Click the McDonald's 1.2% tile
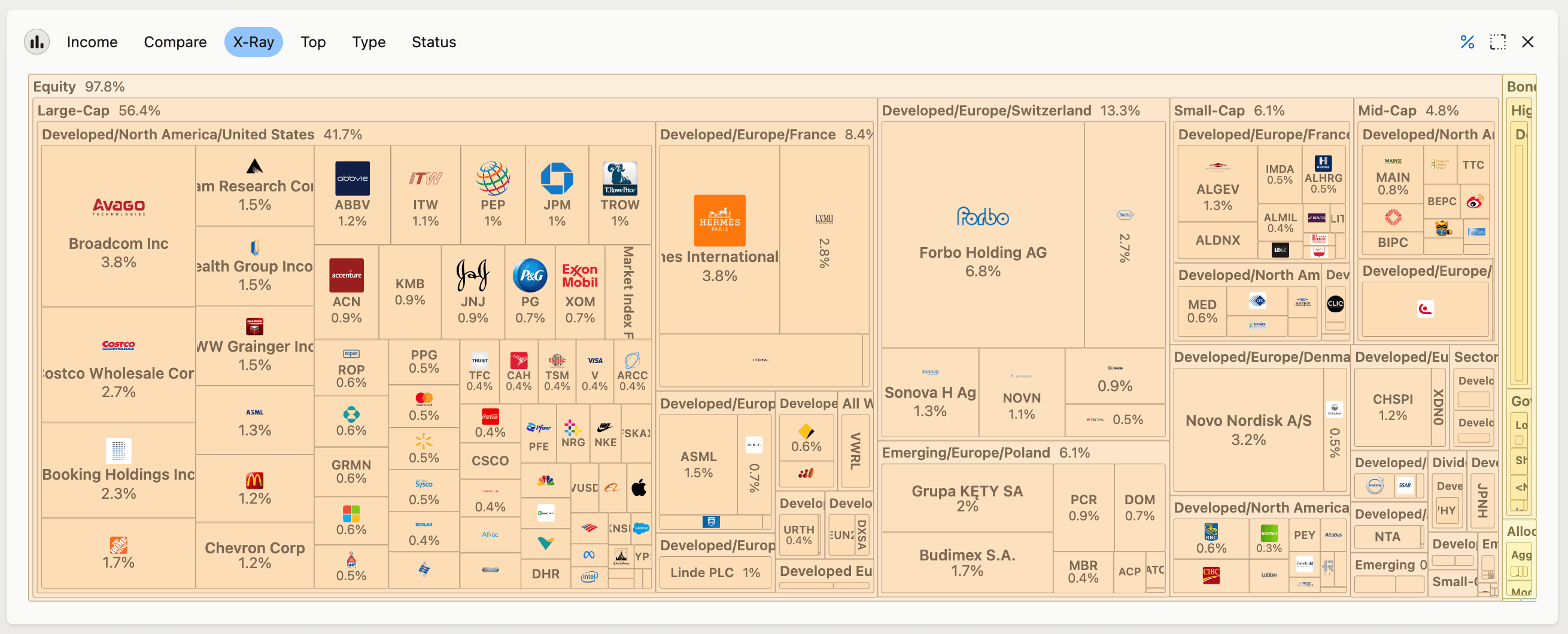 254,489
